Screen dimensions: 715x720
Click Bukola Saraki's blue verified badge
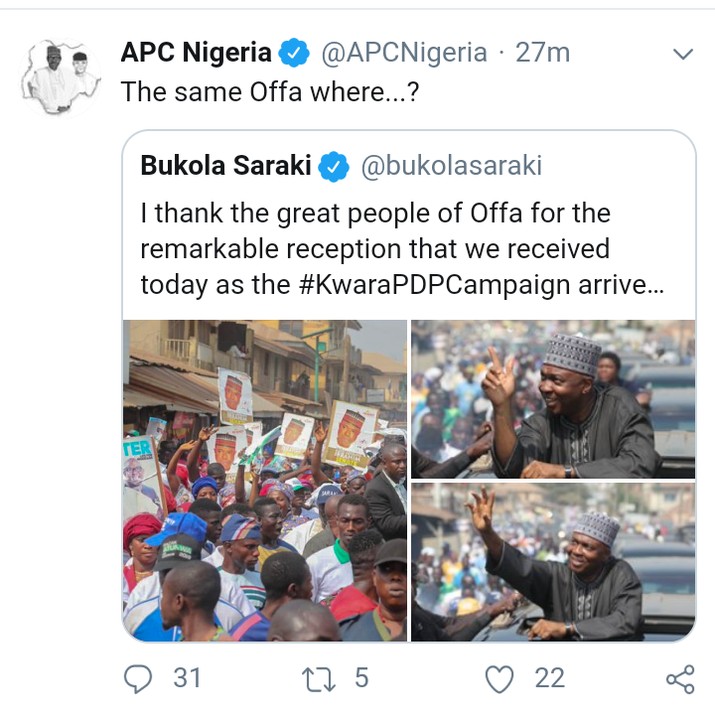pos(333,167)
